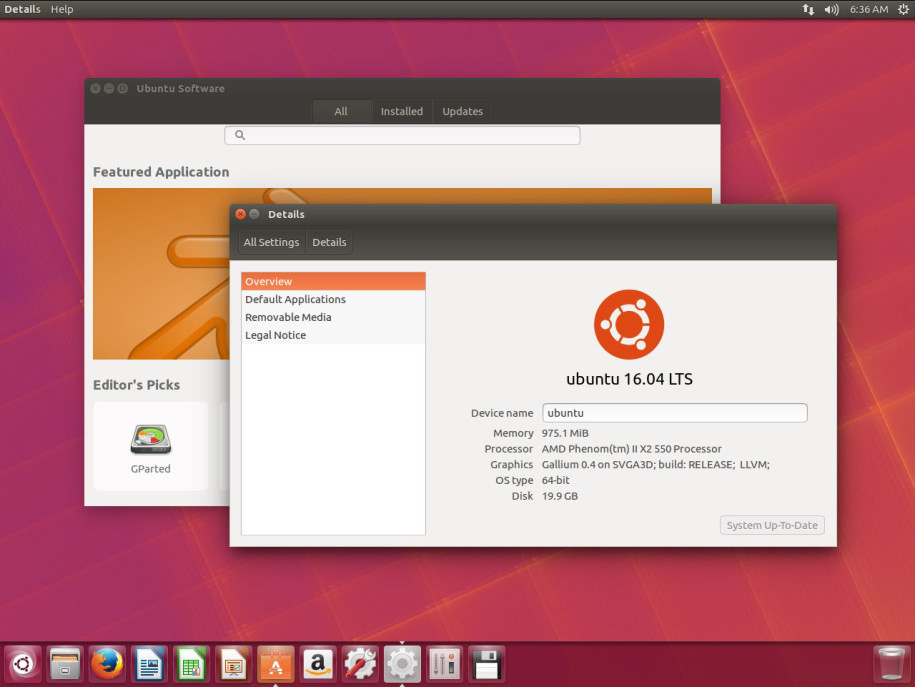The width and height of the screenshot is (915, 687).
Task: Close the Details window
Action: tap(240, 214)
